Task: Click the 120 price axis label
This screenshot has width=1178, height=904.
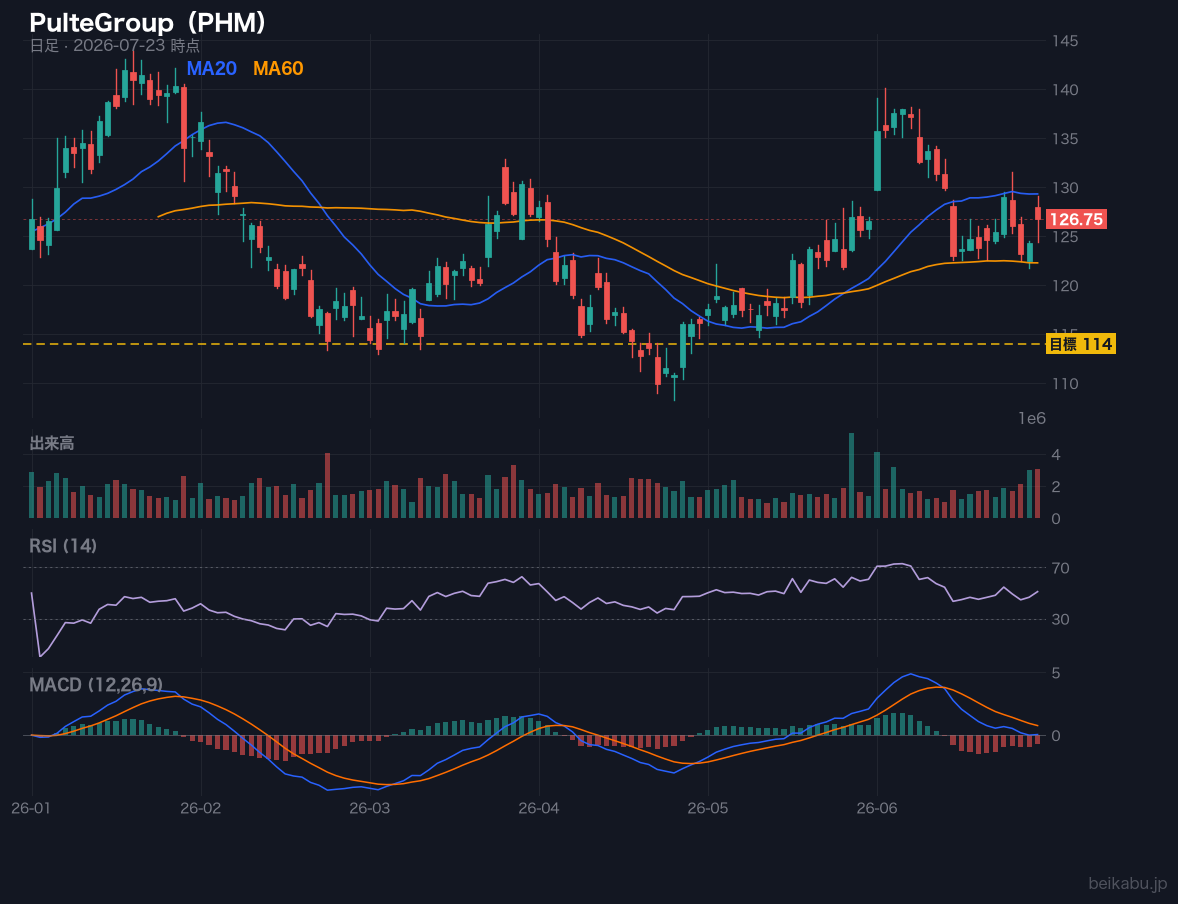Action: [1065, 286]
